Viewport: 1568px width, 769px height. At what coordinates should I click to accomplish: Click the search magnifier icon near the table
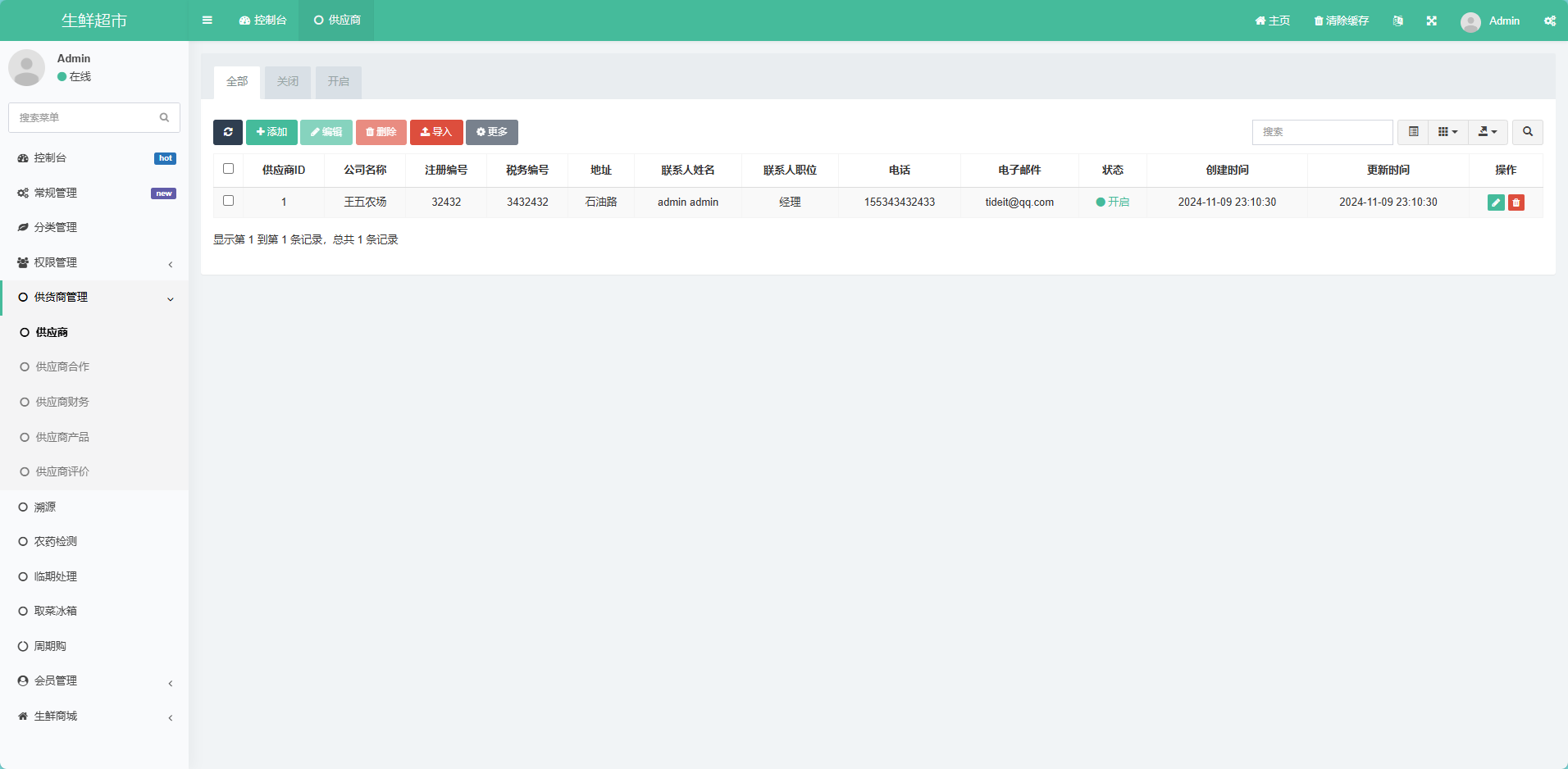pyautogui.click(x=1526, y=132)
